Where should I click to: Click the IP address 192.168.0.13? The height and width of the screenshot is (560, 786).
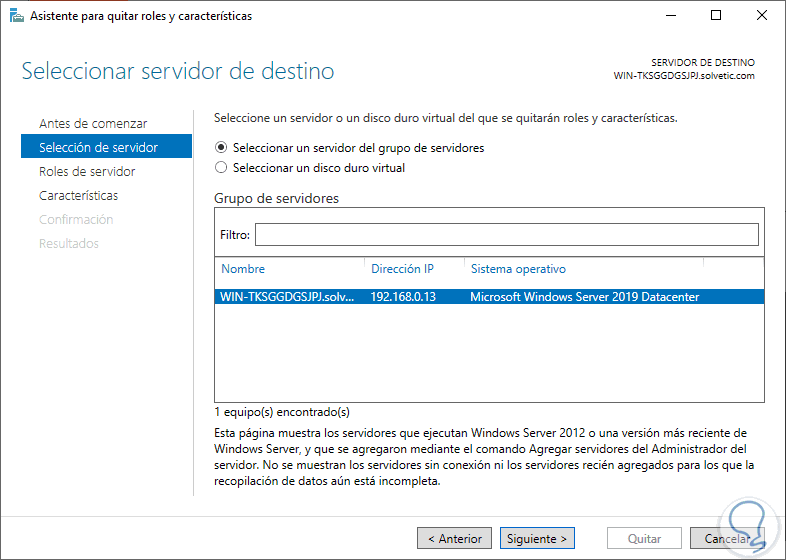(403, 297)
